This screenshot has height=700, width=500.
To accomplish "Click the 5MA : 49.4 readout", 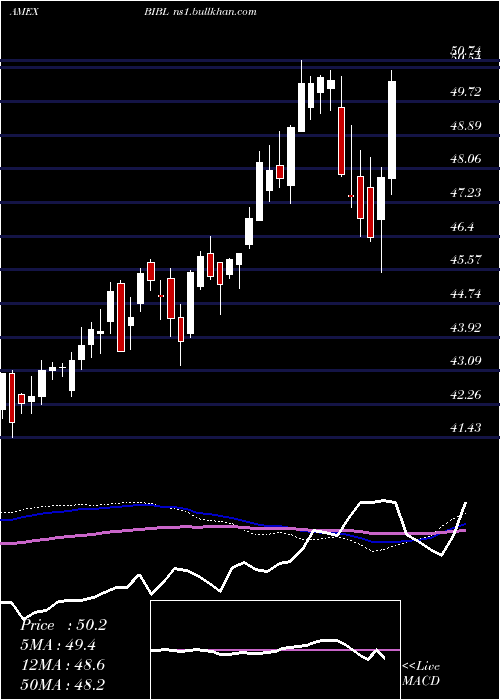I will 58,645.
